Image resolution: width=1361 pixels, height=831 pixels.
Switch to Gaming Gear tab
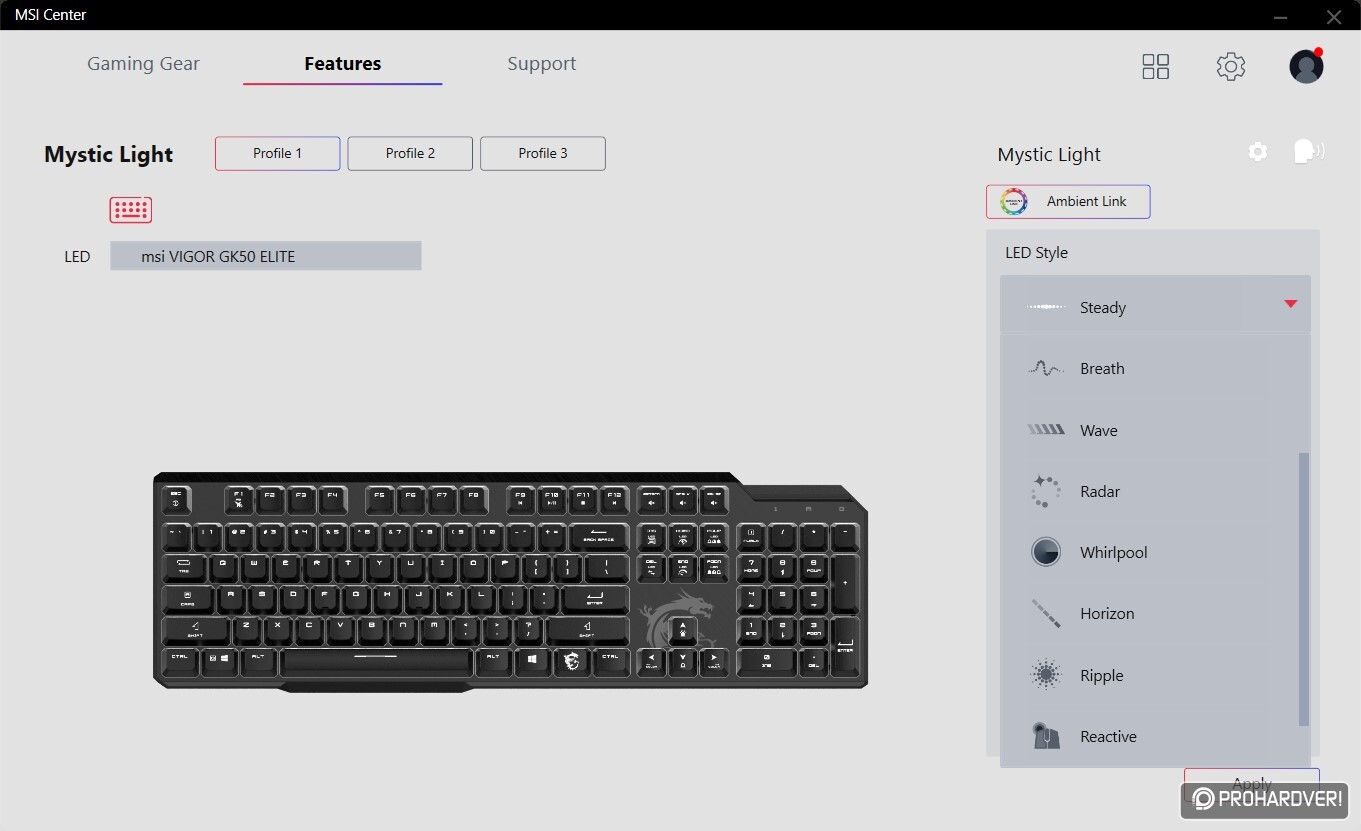point(143,63)
